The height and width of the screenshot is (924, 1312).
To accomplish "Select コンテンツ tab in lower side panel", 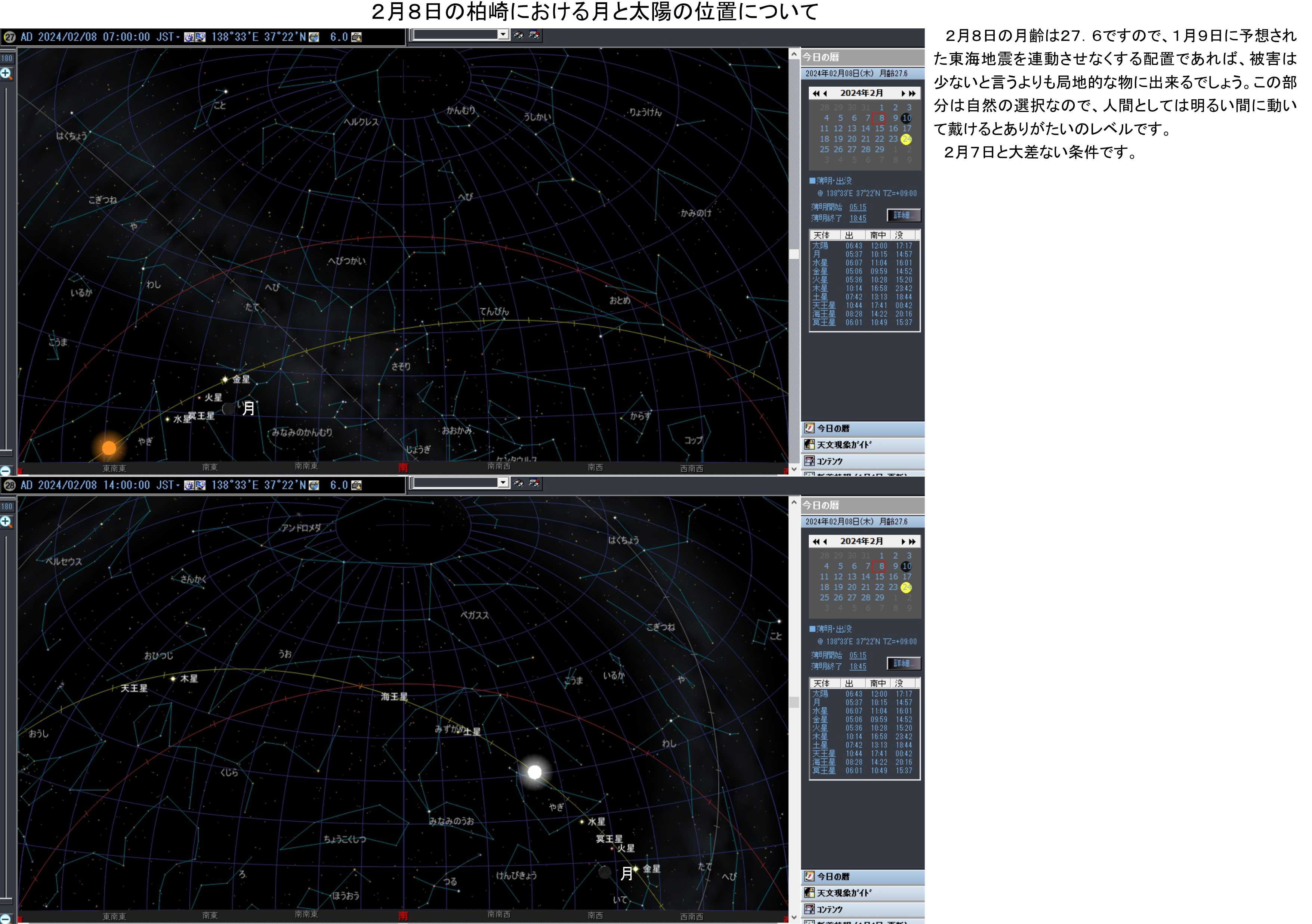I will point(863,909).
